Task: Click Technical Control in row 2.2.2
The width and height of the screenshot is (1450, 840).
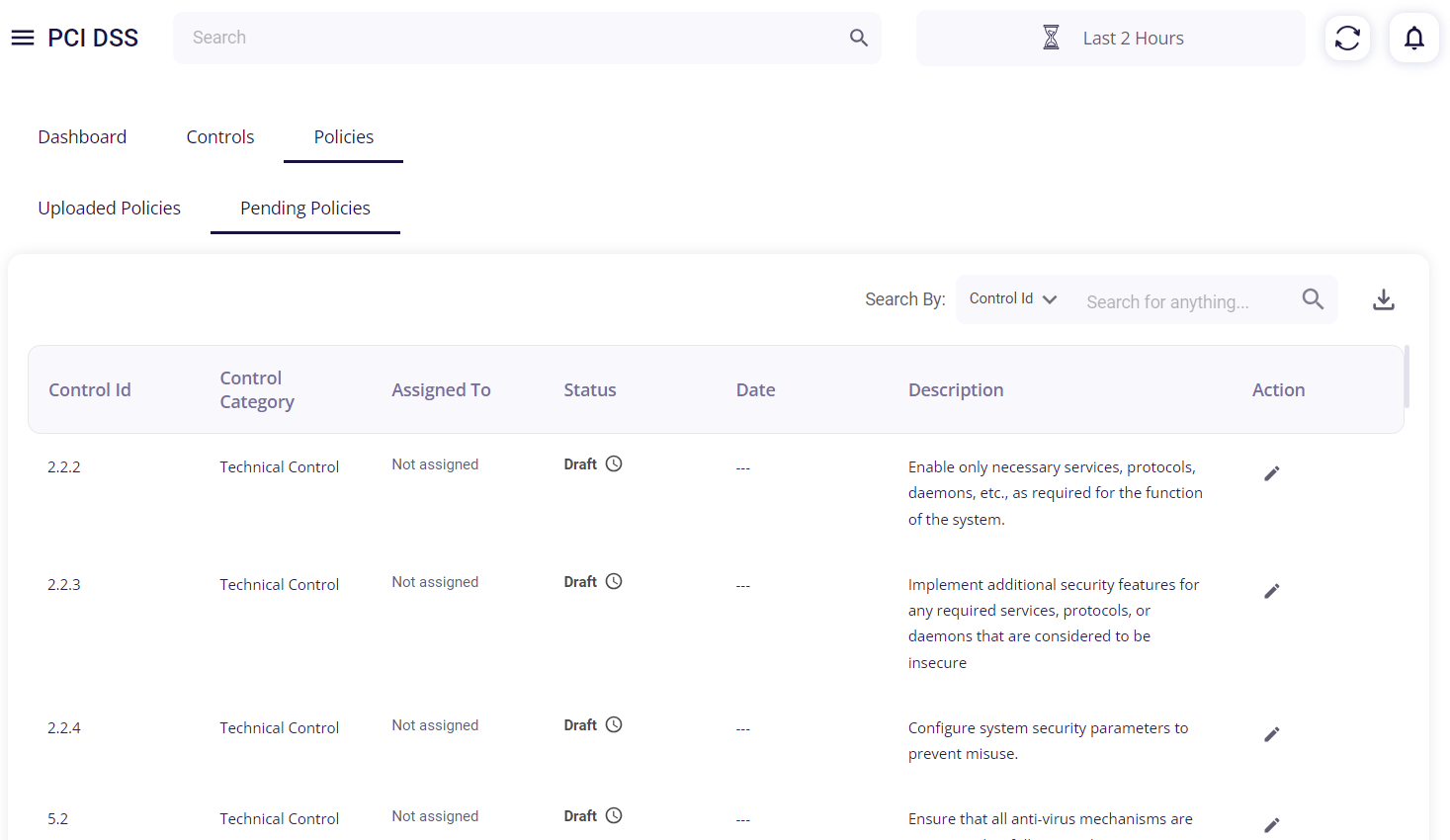Action: click(280, 467)
